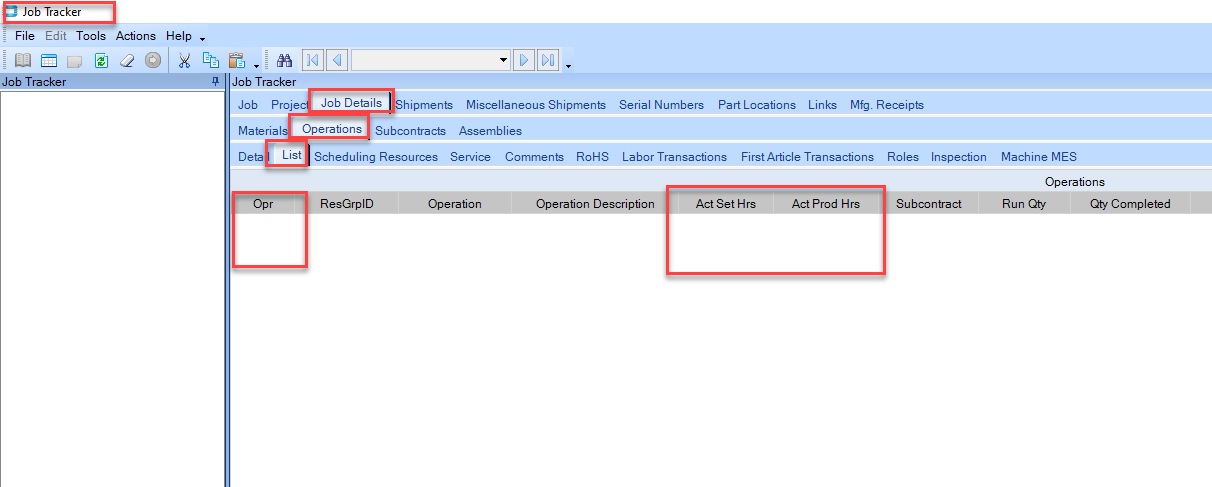Click the open book toolbar icon
This screenshot has height=487, width=1212.
[x=23, y=60]
